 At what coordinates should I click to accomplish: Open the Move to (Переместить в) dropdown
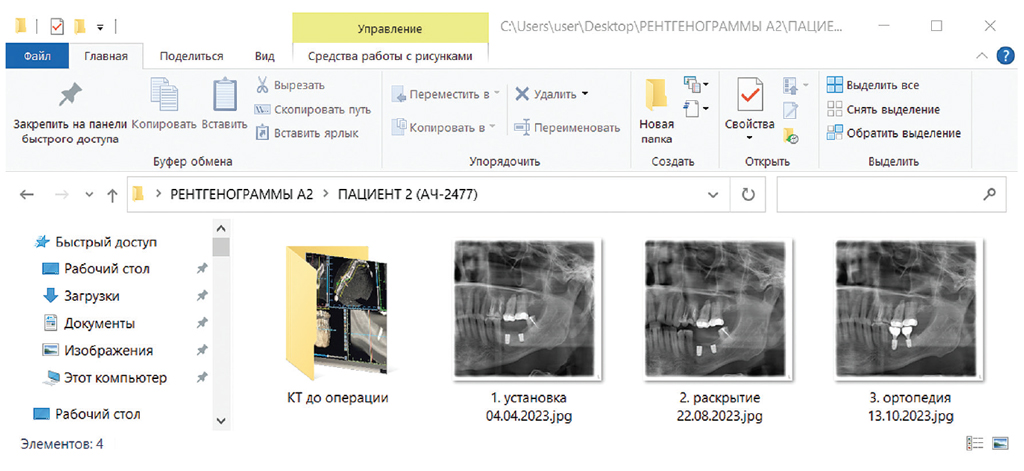[446, 94]
